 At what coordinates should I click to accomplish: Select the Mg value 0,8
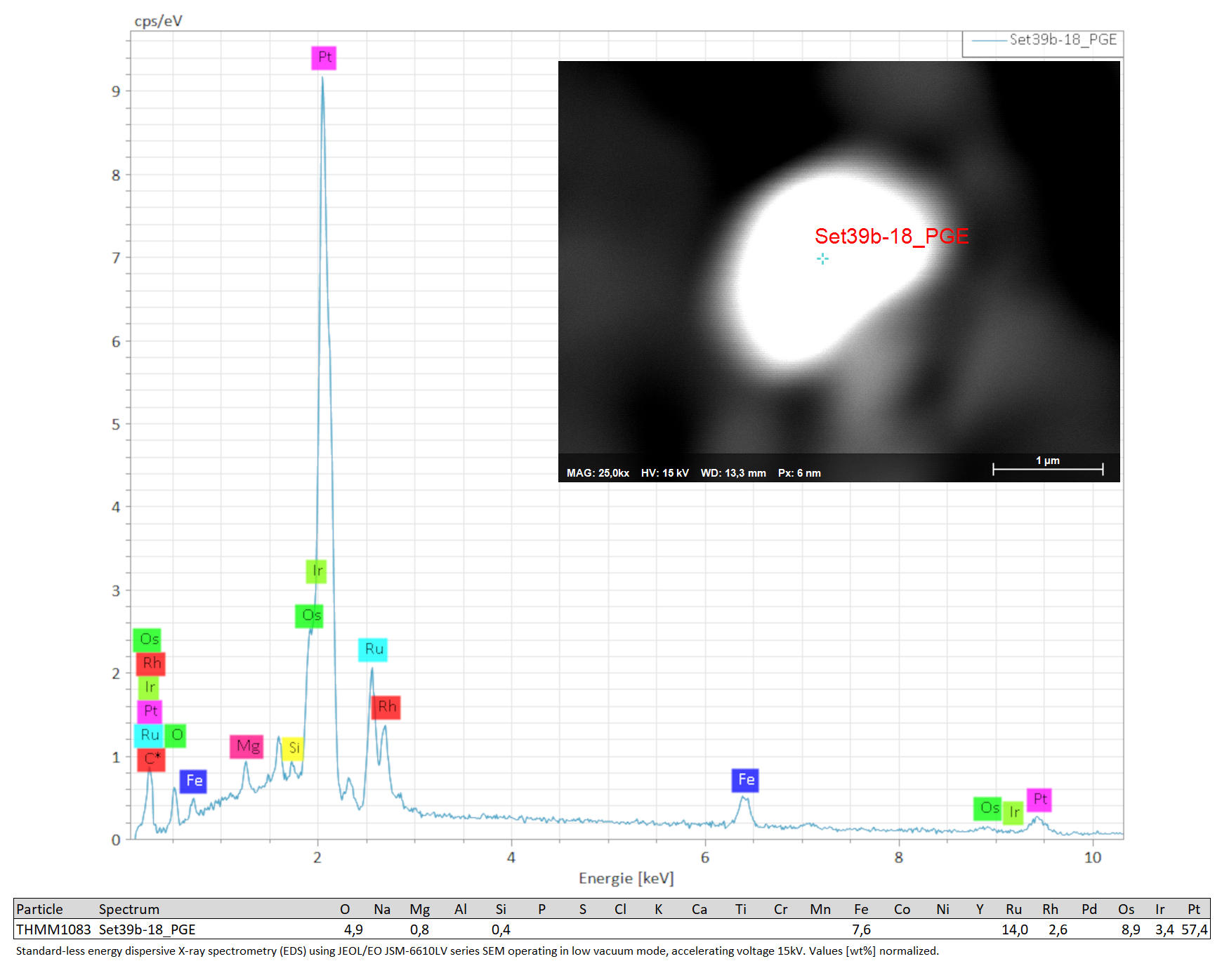pos(419,929)
